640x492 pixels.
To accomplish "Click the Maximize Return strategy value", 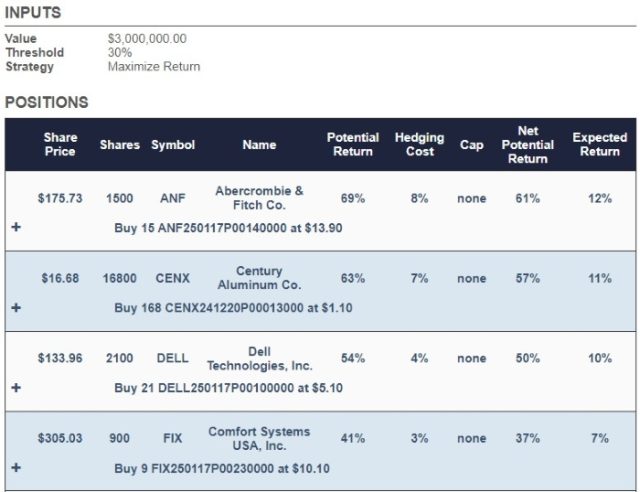I will tap(154, 67).
